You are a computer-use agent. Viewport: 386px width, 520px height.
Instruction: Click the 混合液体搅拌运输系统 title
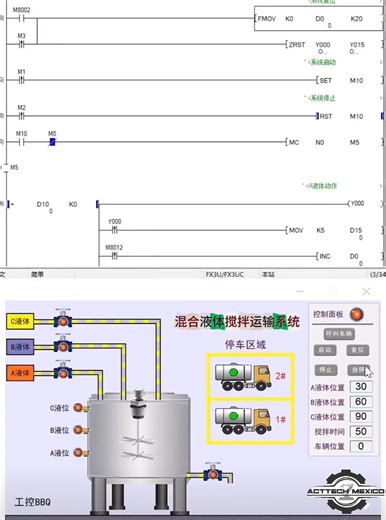click(237, 321)
